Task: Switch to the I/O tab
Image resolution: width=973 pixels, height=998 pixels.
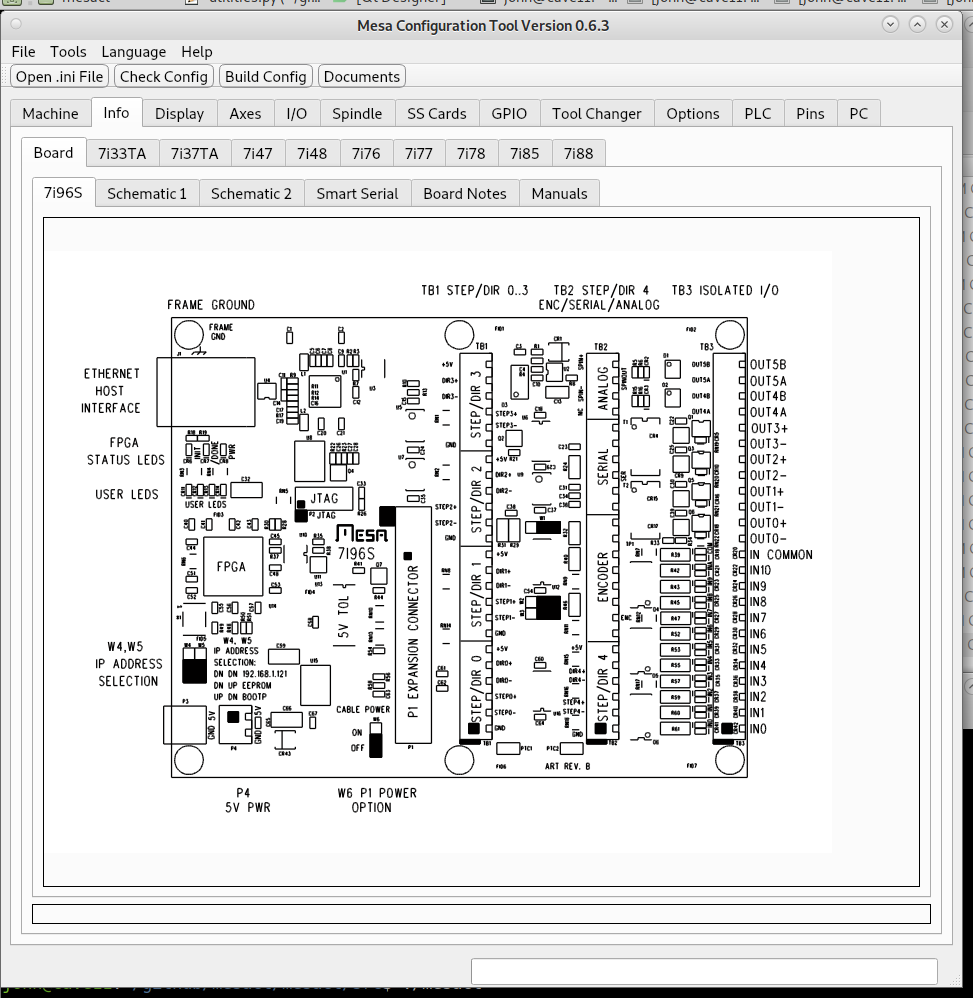Action: (297, 113)
